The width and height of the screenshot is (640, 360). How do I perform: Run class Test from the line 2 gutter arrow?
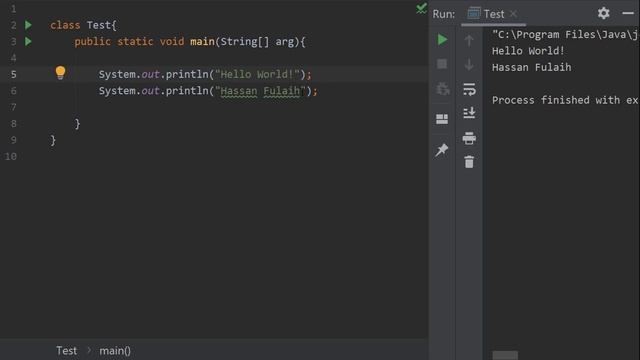click(28, 25)
